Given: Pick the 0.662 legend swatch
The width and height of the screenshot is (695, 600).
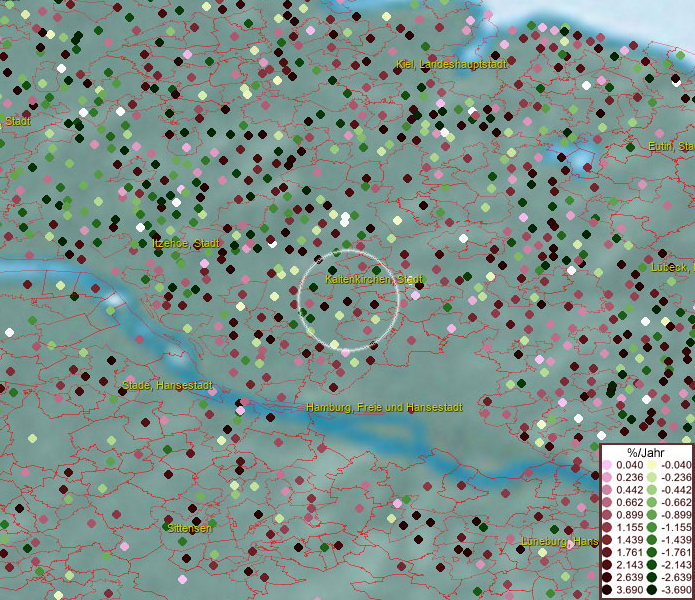Looking at the screenshot, I should click(607, 503).
